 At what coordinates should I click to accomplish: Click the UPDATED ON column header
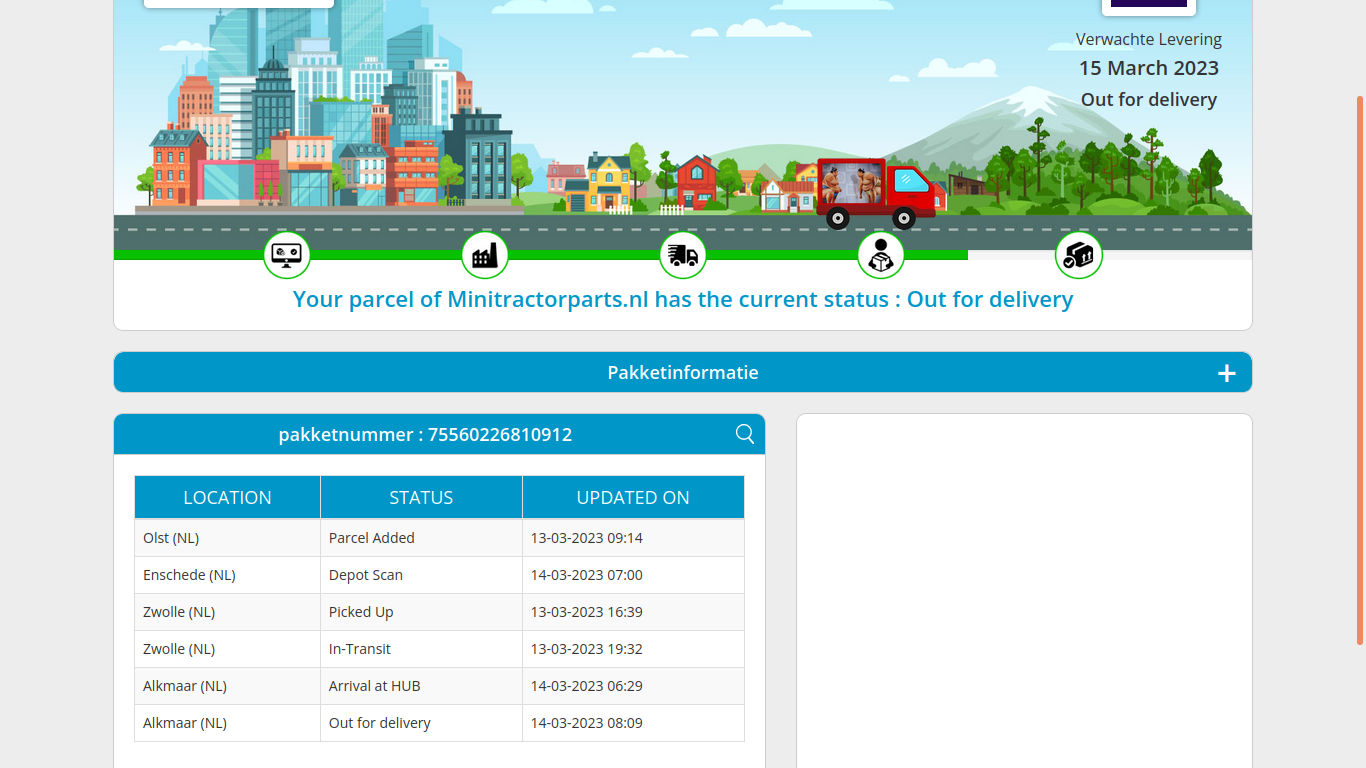coord(633,497)
